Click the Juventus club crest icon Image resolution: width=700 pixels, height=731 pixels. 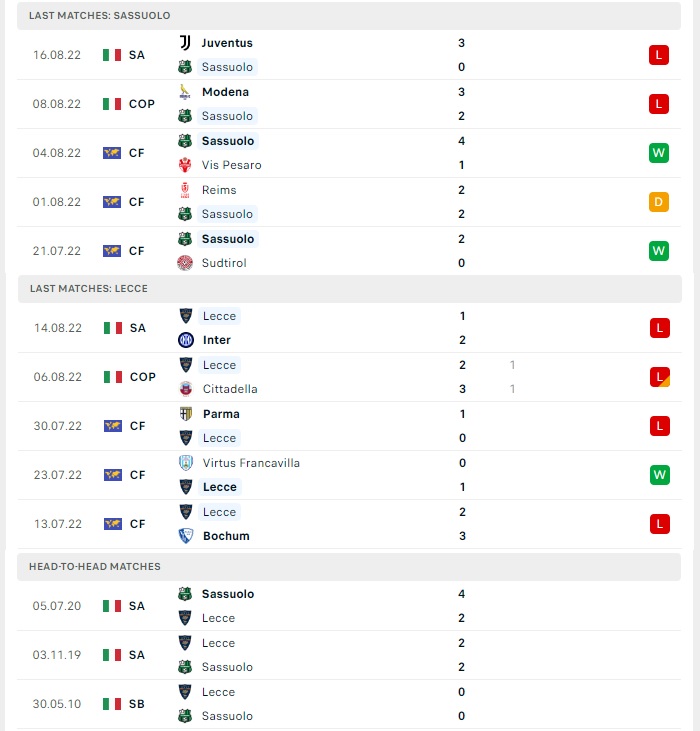[185, 43]
